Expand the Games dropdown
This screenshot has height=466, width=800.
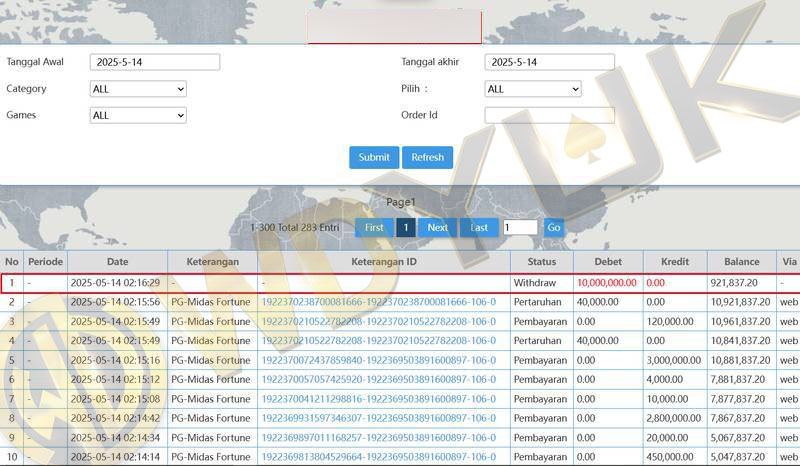point(138,115)
